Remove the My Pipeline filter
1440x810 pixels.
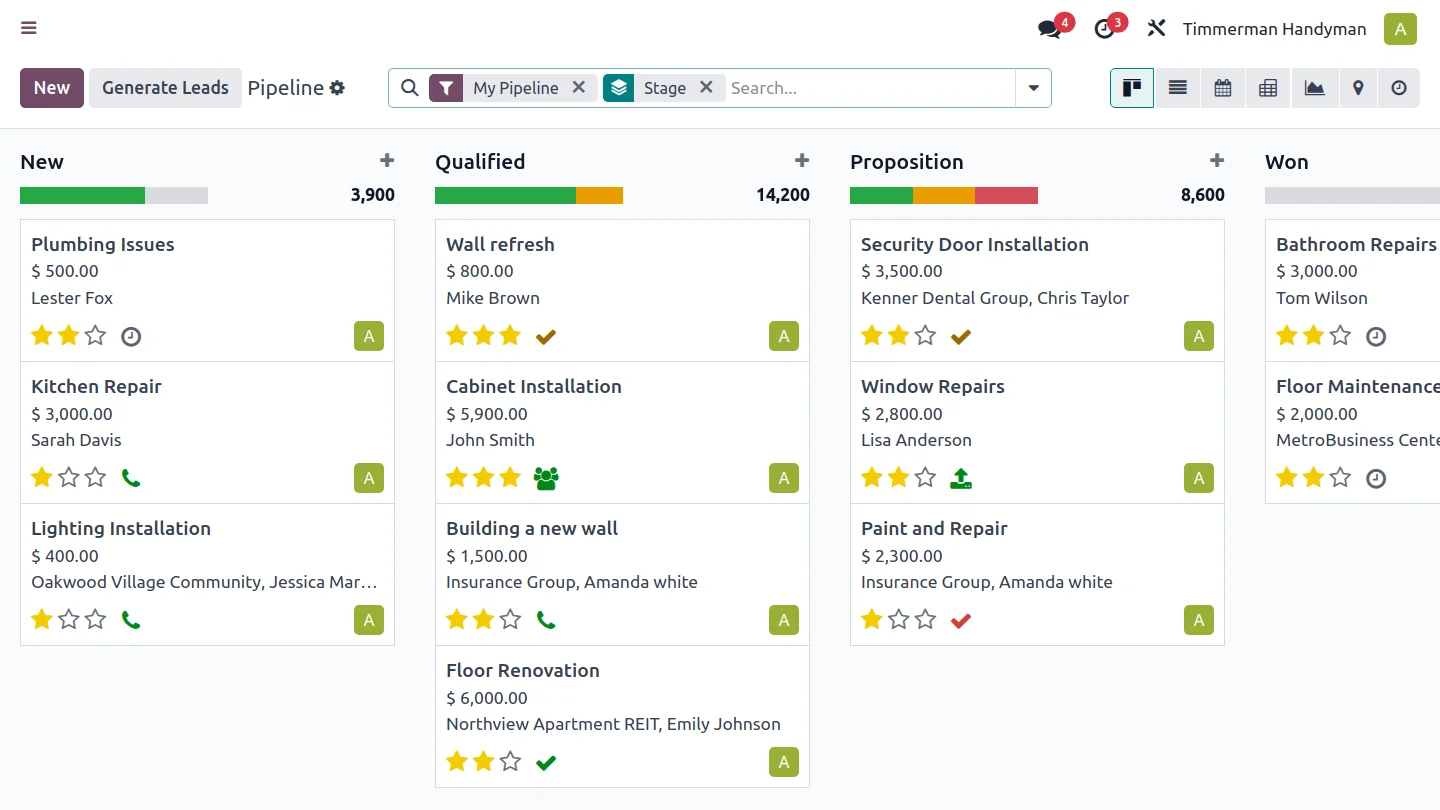[x=578, y=87]
